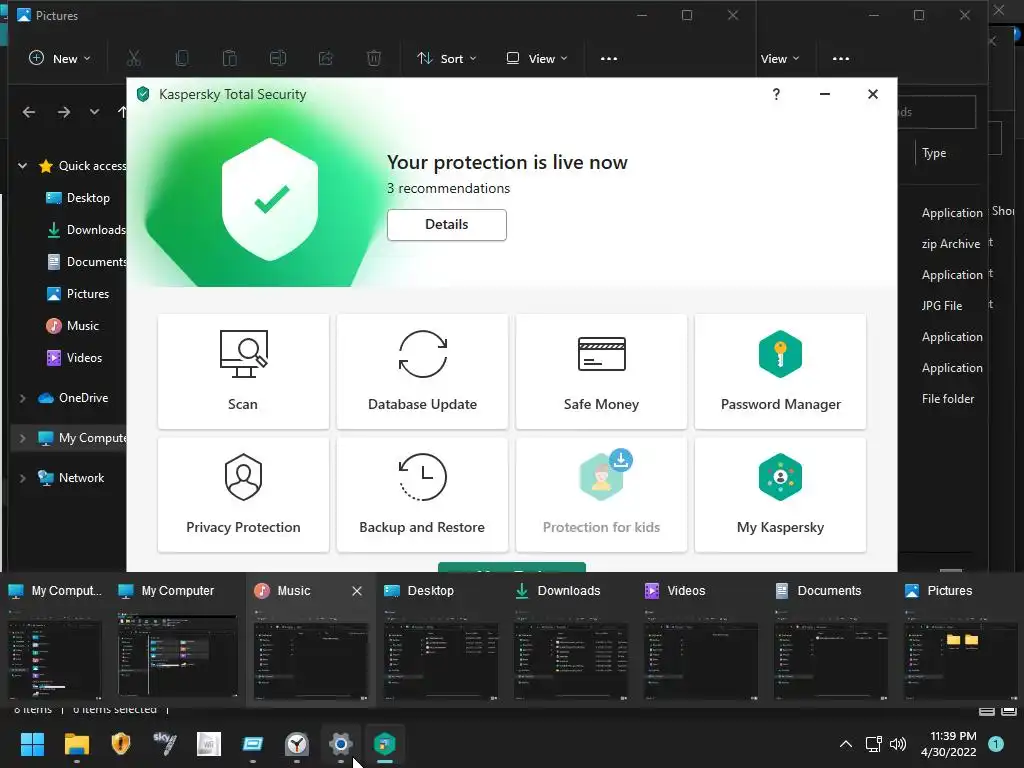Expand the OneDrive tree node
Image resolution: width=1024 pixels, height=768 pixels.
coord(22,398)
